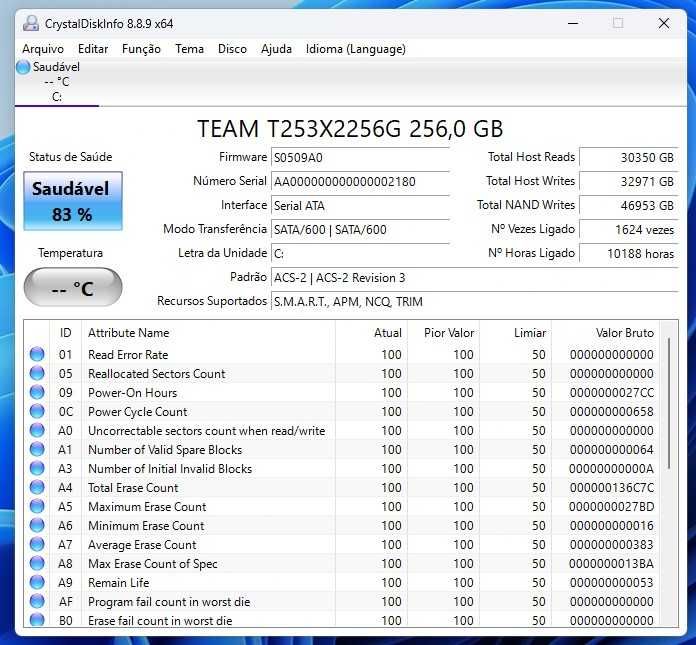The image size is (696, 645).
Task: Click Total Host Reads value 30350 GB
Action: tap(629, 158)
